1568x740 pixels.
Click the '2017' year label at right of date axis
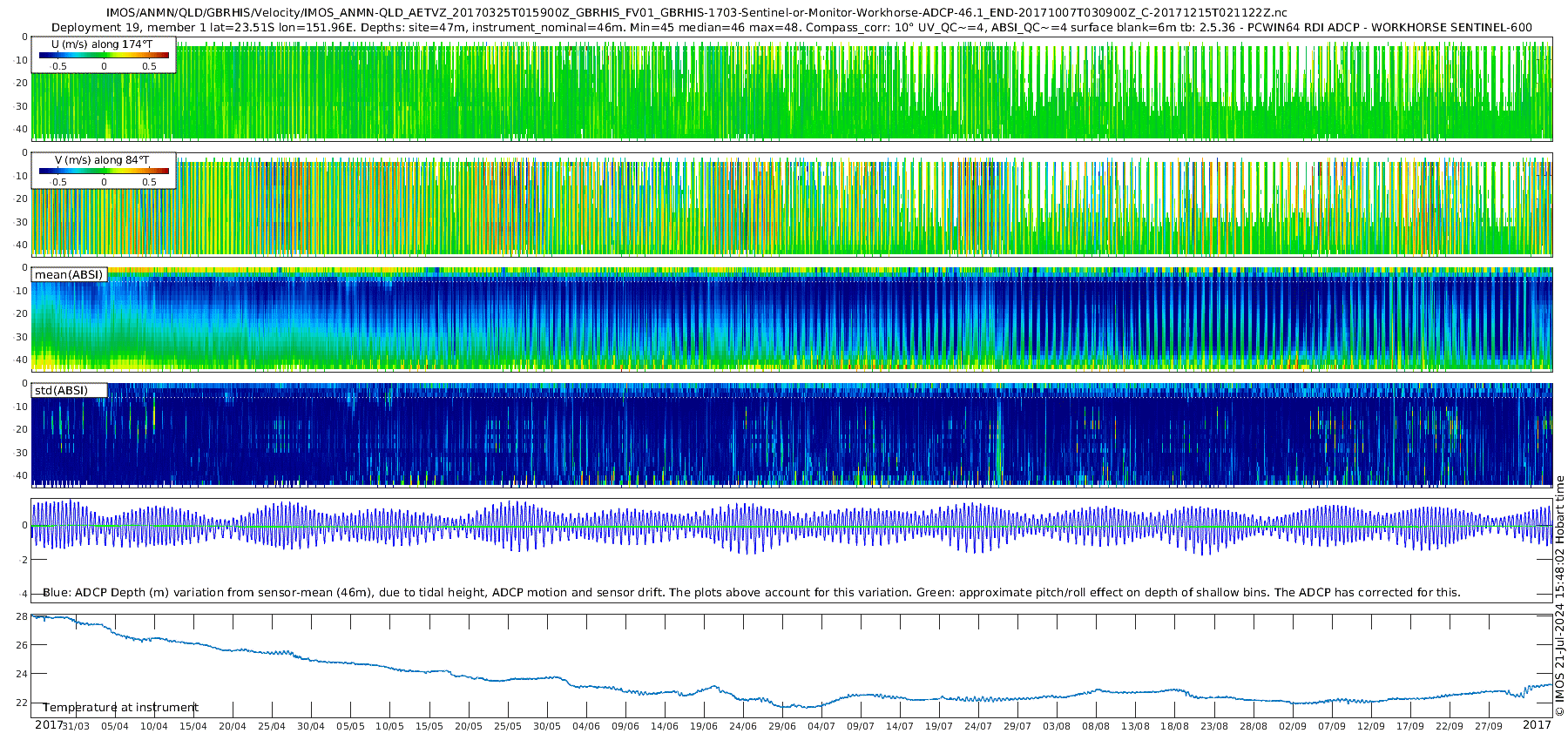pos(1538,725)
